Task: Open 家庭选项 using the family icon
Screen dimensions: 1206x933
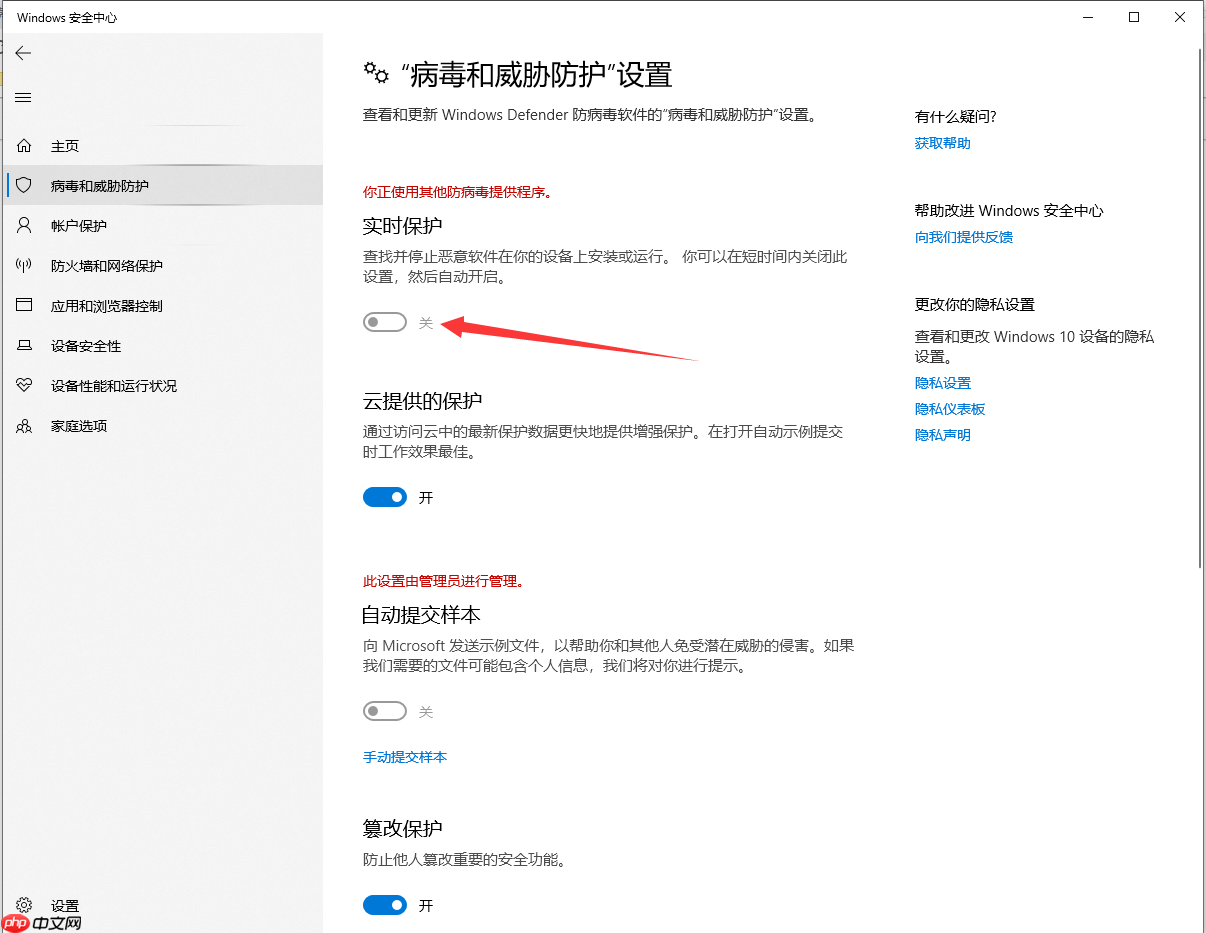Action: pos(23,425)
